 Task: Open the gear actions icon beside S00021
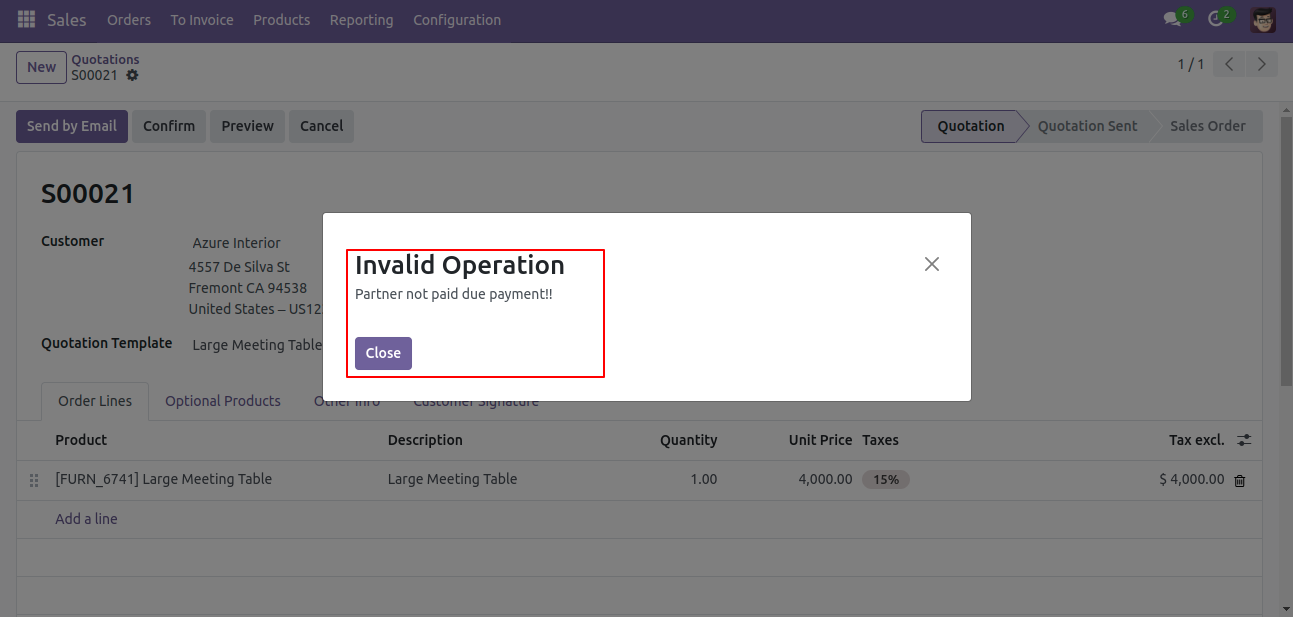(132, 76)
